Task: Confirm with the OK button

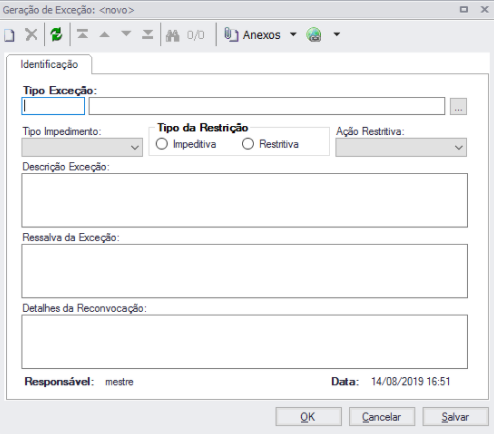Action: coord(308,417)
